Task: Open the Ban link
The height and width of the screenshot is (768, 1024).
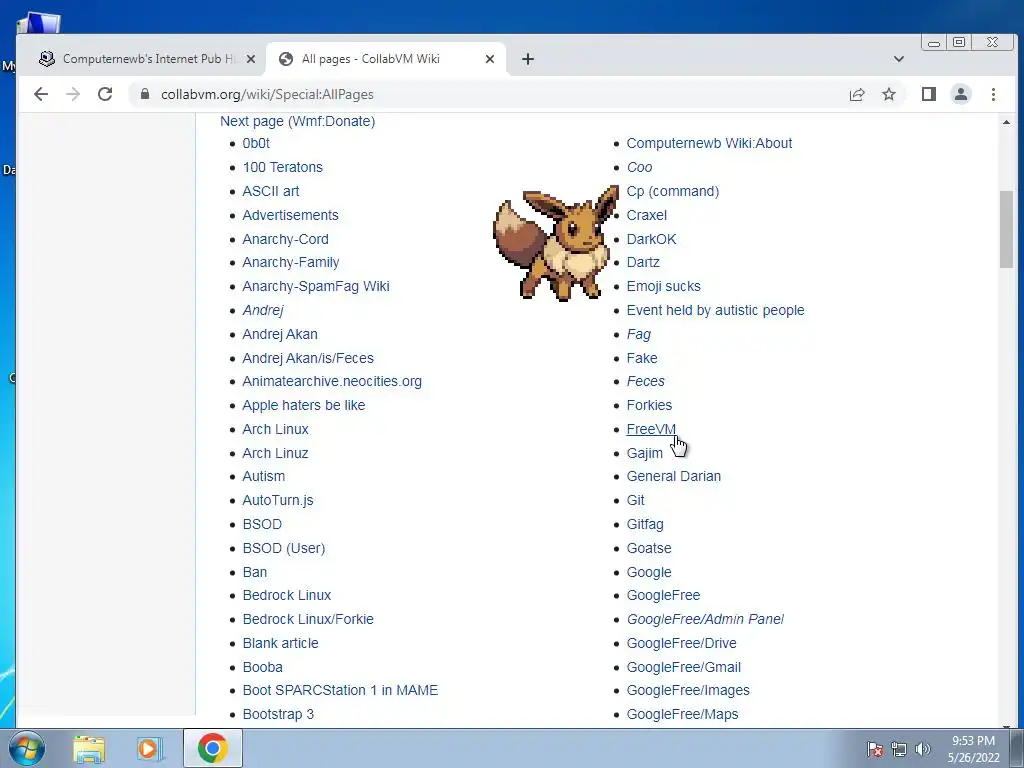Action: click(x=255, y=572)
